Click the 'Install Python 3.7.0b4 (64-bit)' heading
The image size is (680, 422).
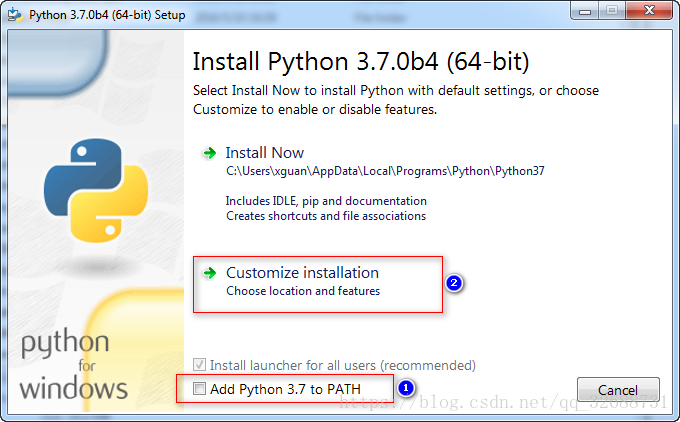(x=361, y=61)
